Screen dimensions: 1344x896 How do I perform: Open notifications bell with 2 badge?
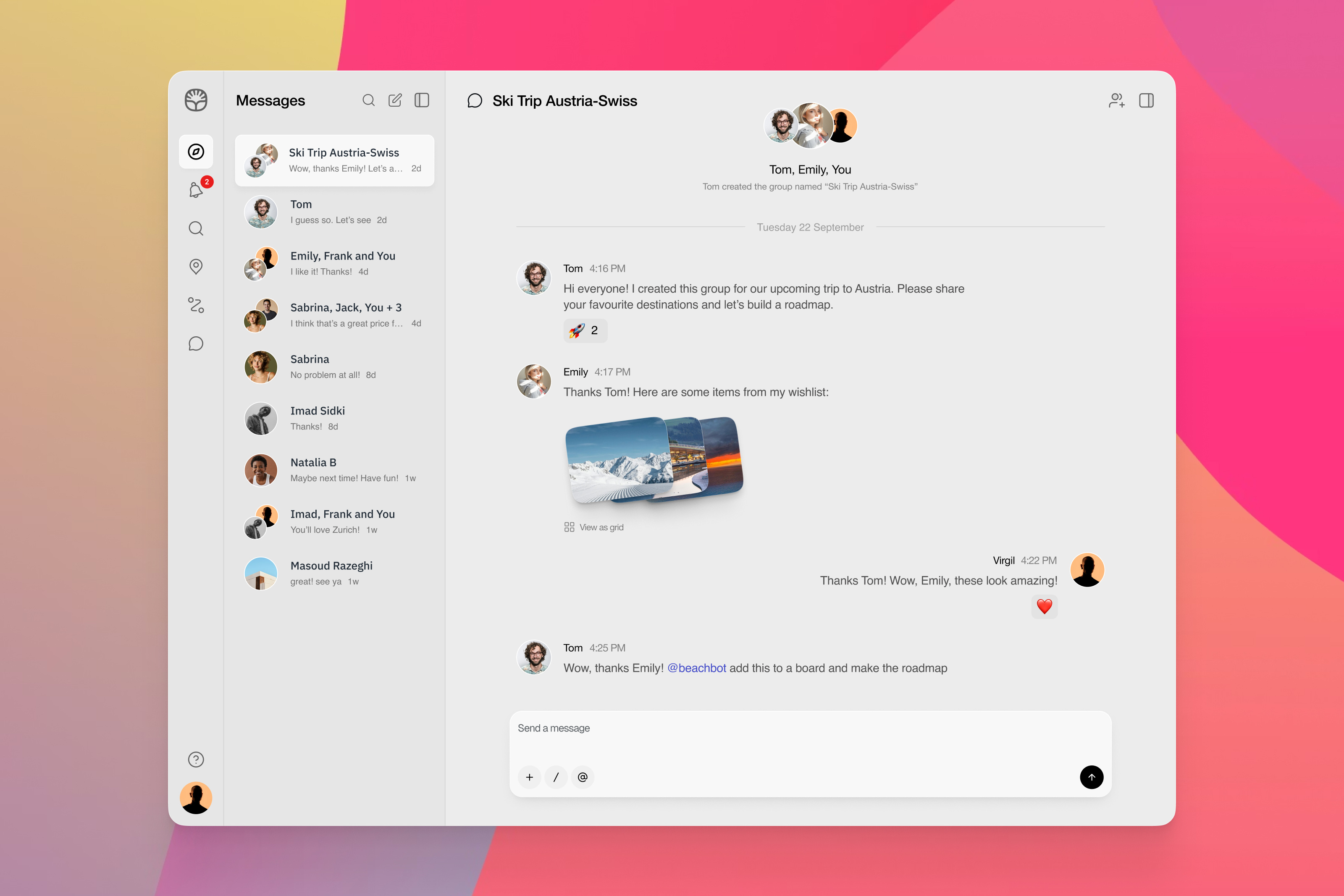(x=196, y=189)
